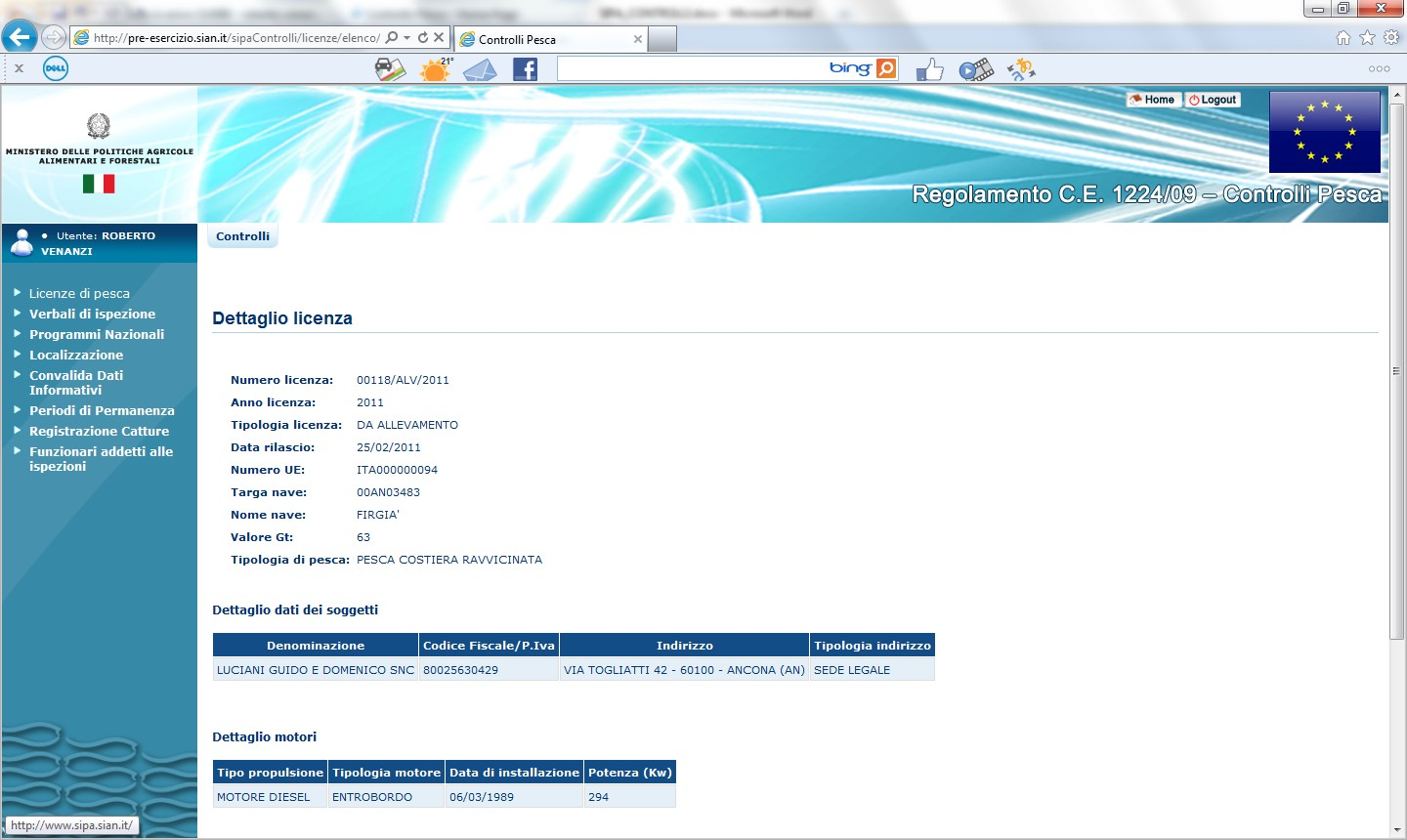Screen dimensions: 1407x840
Task: Open favorites star icon
Action: (1367, 38)
